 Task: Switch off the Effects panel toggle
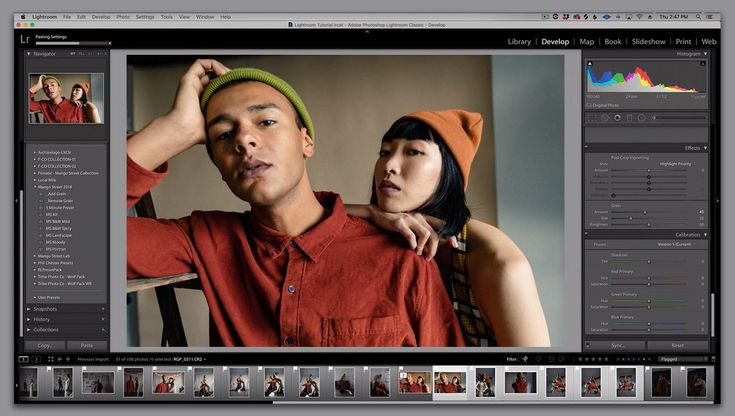(586, 147)
